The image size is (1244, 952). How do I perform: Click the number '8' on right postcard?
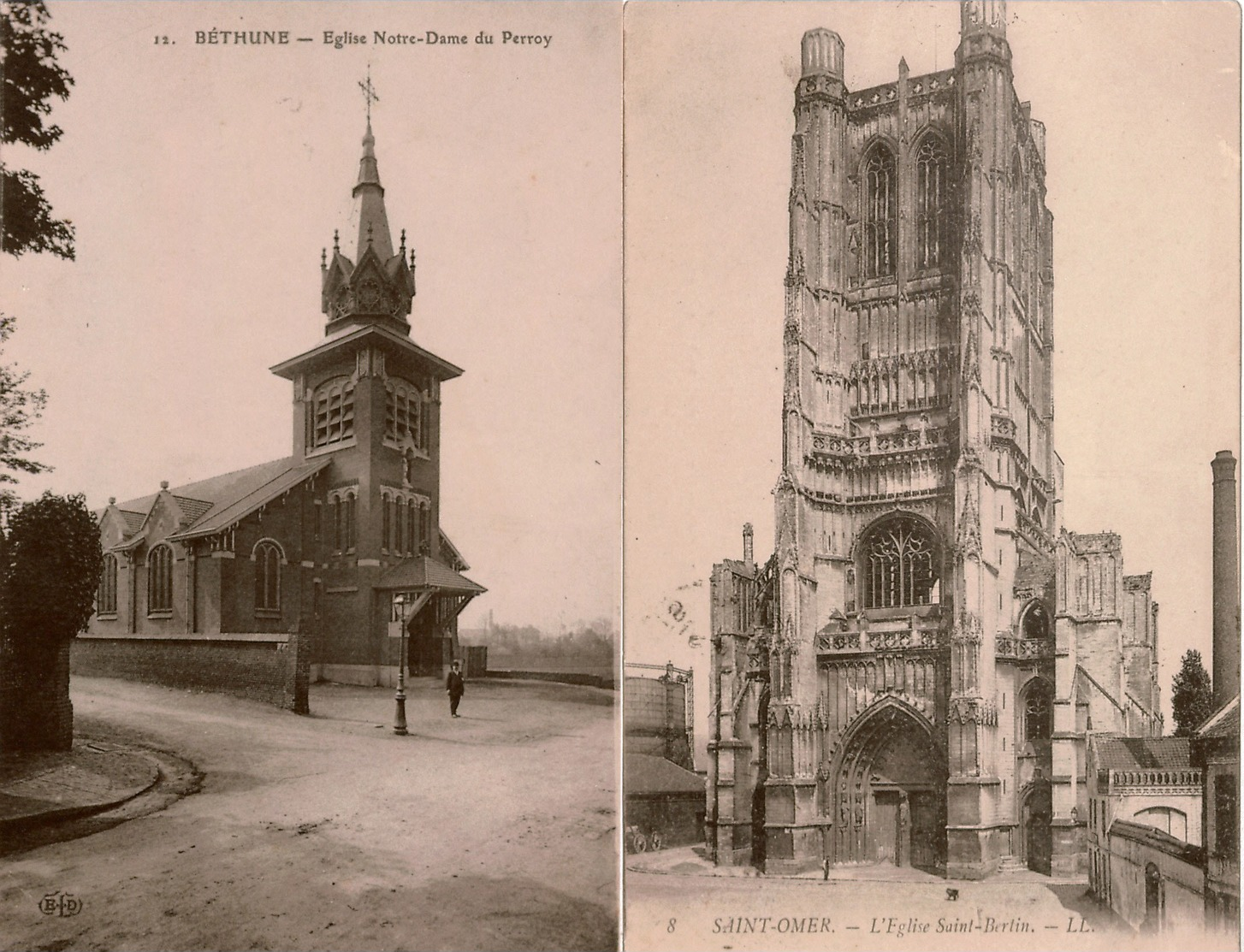672,925
